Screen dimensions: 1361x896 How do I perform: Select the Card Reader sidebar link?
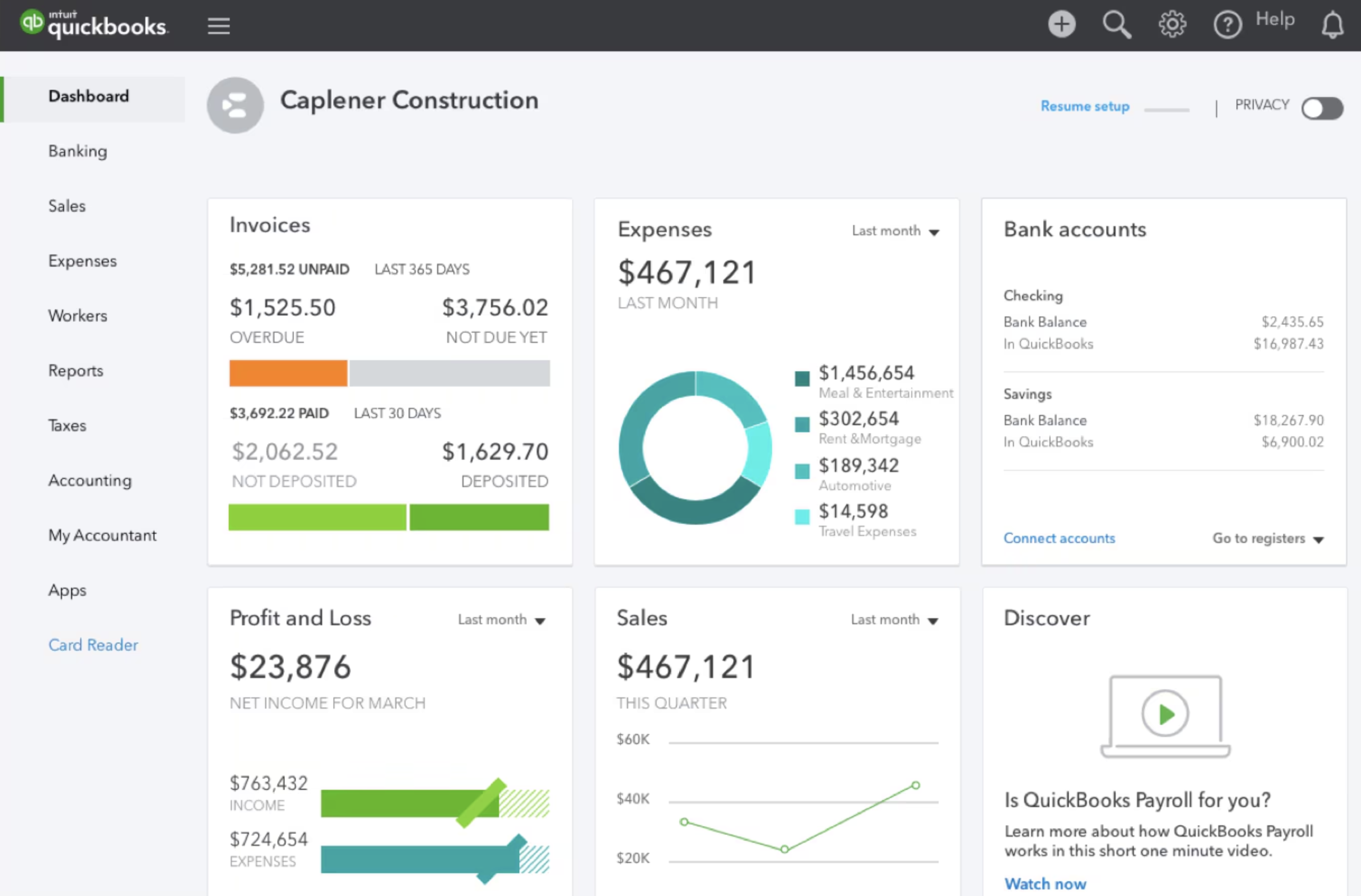(92, 645)
